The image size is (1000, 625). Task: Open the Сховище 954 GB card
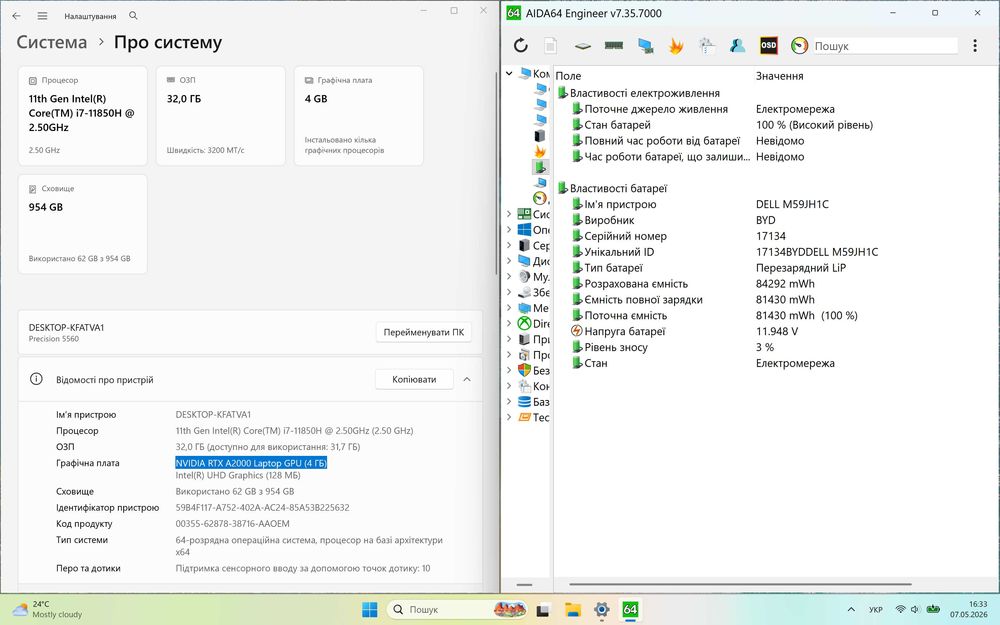(x=82, y=224)
